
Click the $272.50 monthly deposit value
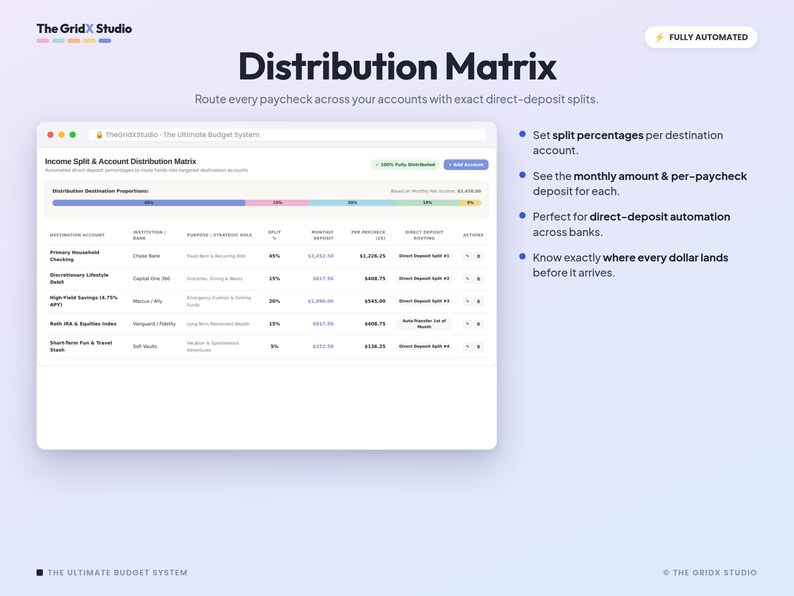[323, 346]
